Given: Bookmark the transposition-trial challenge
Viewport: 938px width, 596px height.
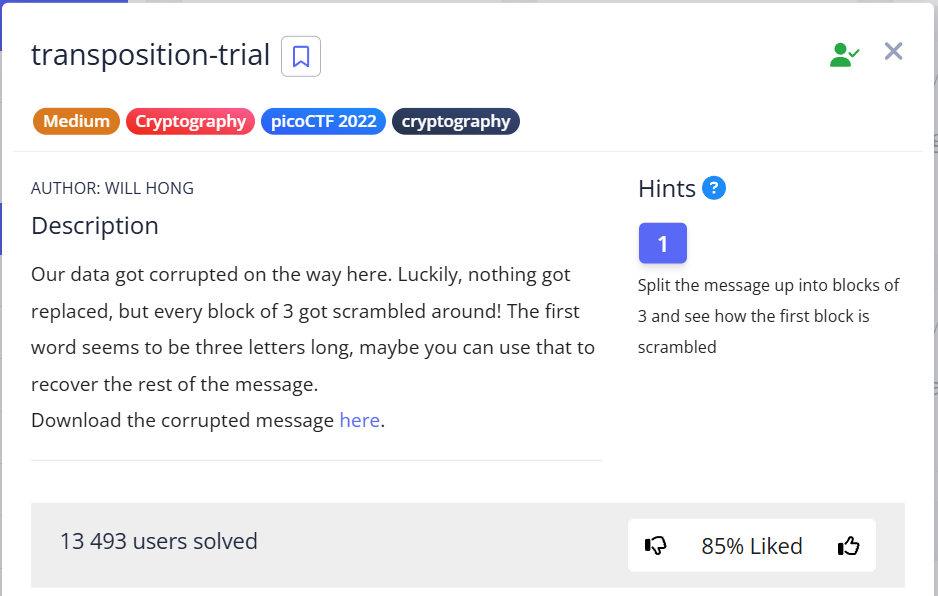Looking at the screenshot, I should 301,56.
